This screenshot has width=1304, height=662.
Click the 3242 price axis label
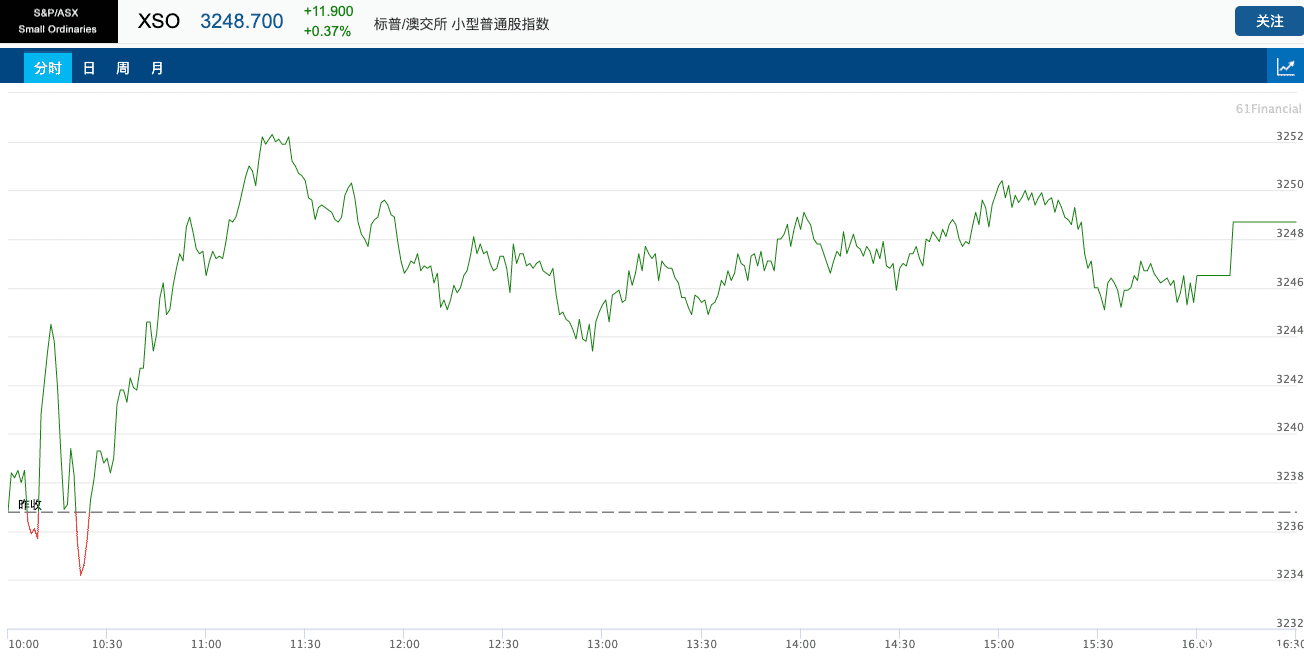[x=1290, y=379]
